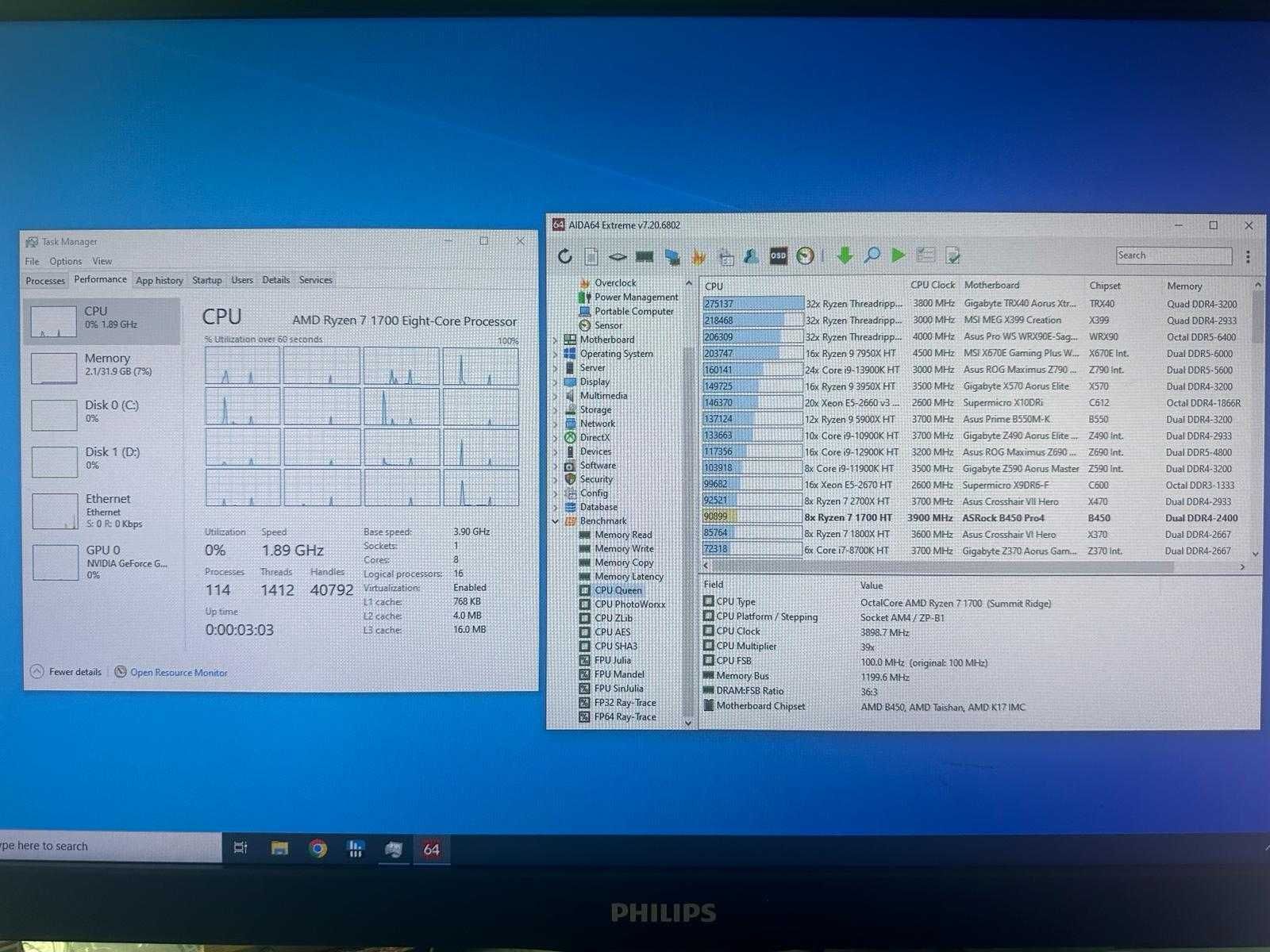The height and width of the screenshot is (952, 1270).
Task: Start benchmark with the green play icon
Action: click(899, 255)
